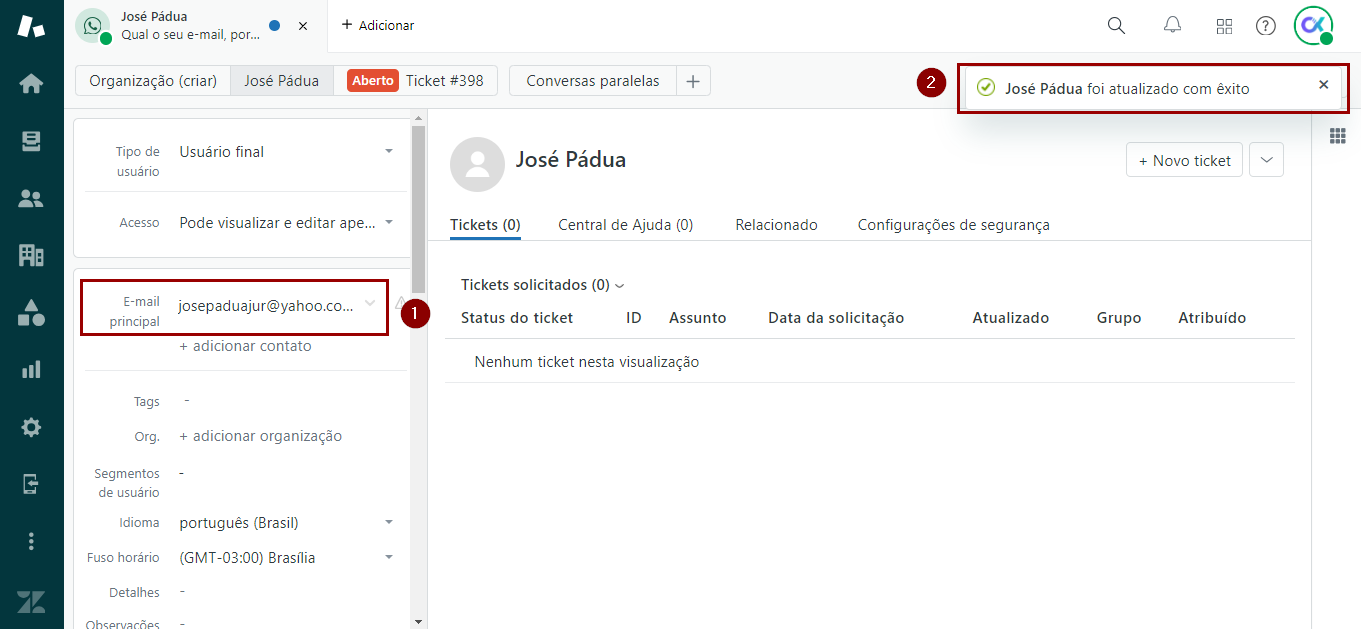
Task: Open the Home icon in sidebar
Action: coord(31,84)
